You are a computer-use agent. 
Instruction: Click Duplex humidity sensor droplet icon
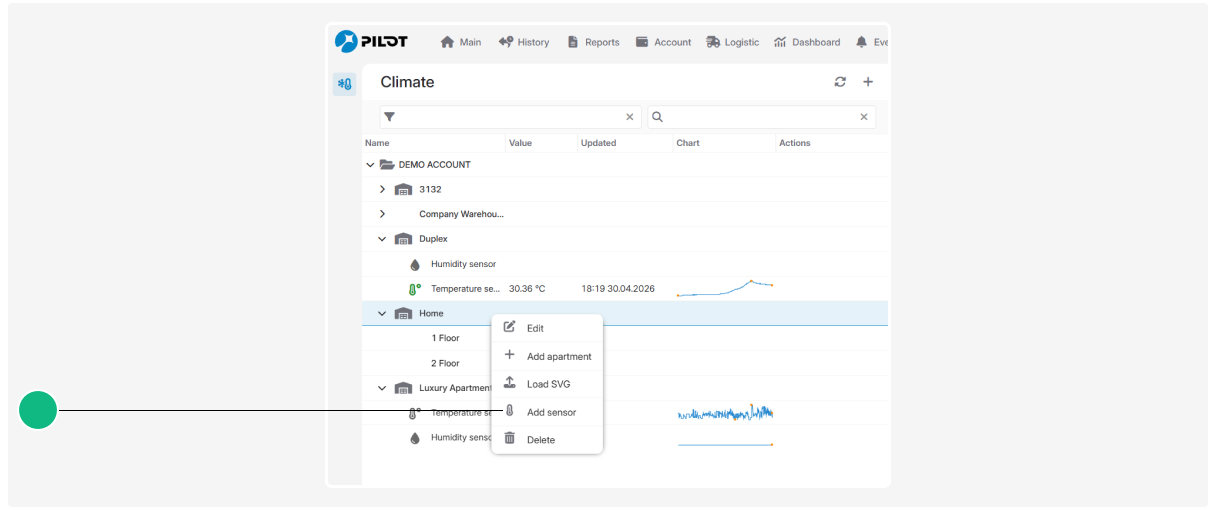[x=415, y=265]
